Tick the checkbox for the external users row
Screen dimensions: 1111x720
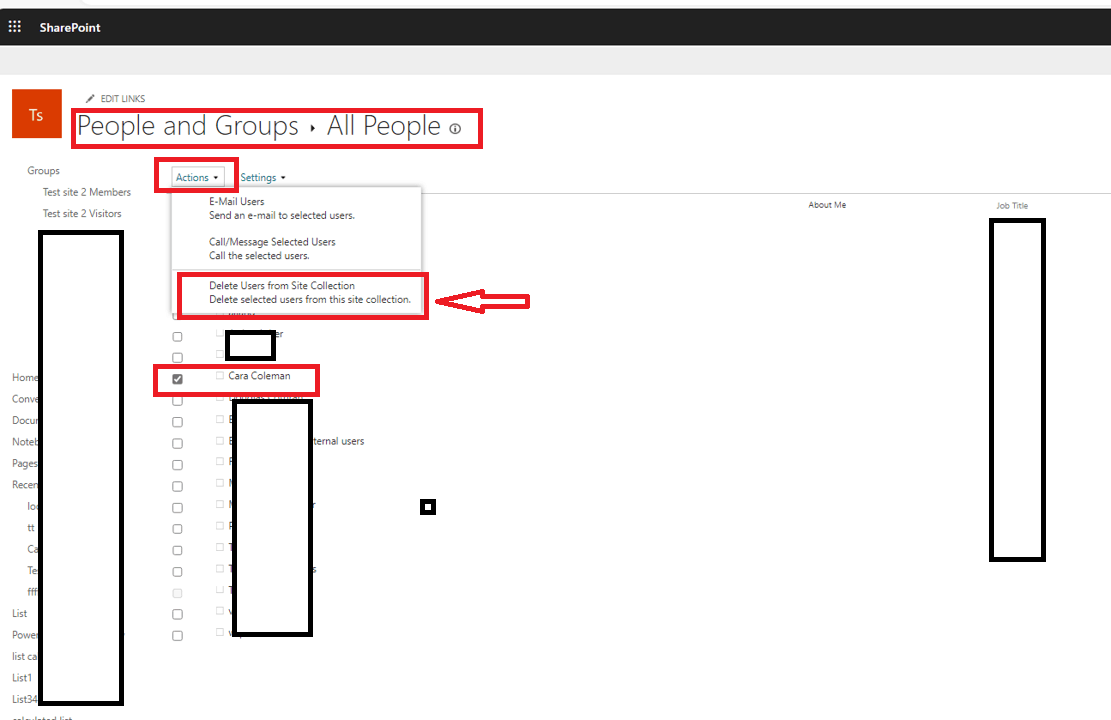(x=177, y=444)
